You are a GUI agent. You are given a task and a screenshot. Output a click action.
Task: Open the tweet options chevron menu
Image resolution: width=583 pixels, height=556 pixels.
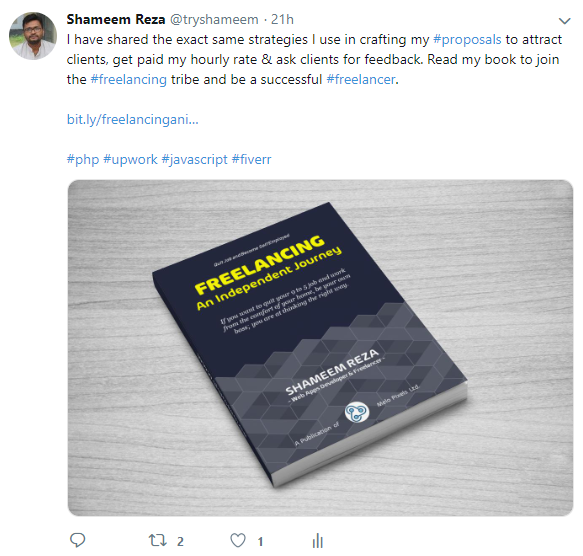coord(565,21)
